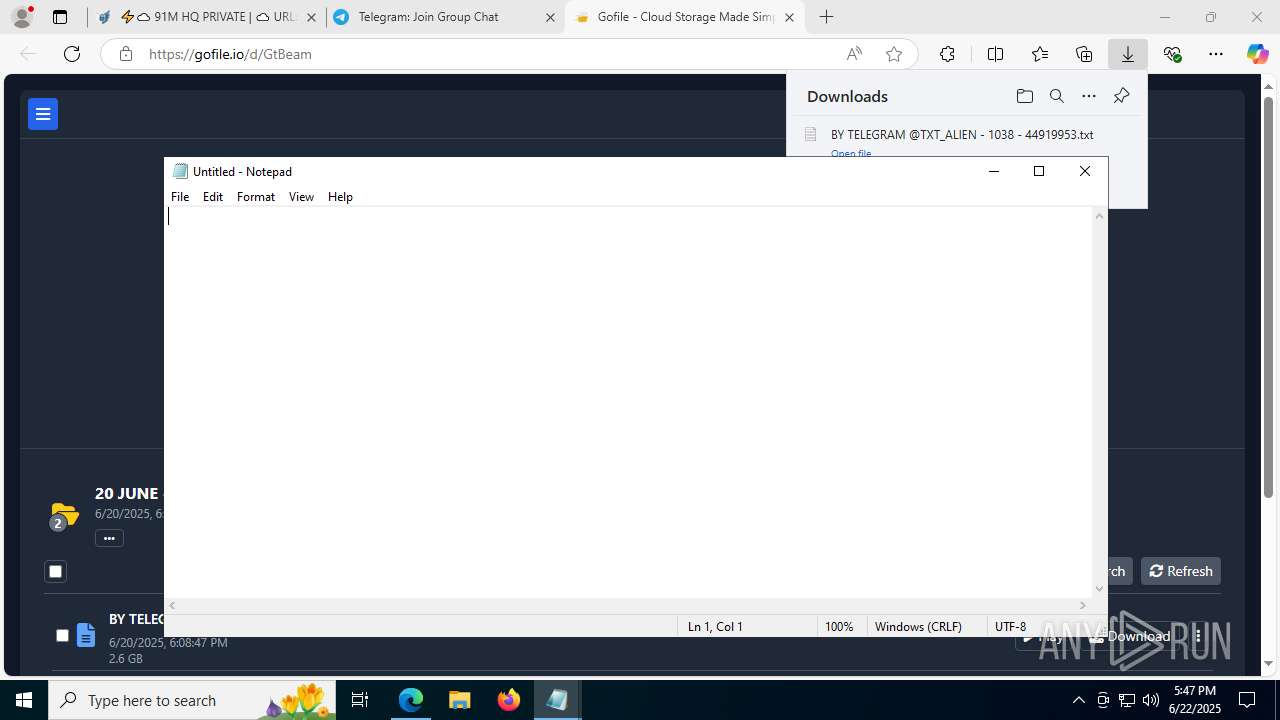Open Browser essentials icon
The width and height of the screenshot is (1280, 720).
click(1172, 54)
